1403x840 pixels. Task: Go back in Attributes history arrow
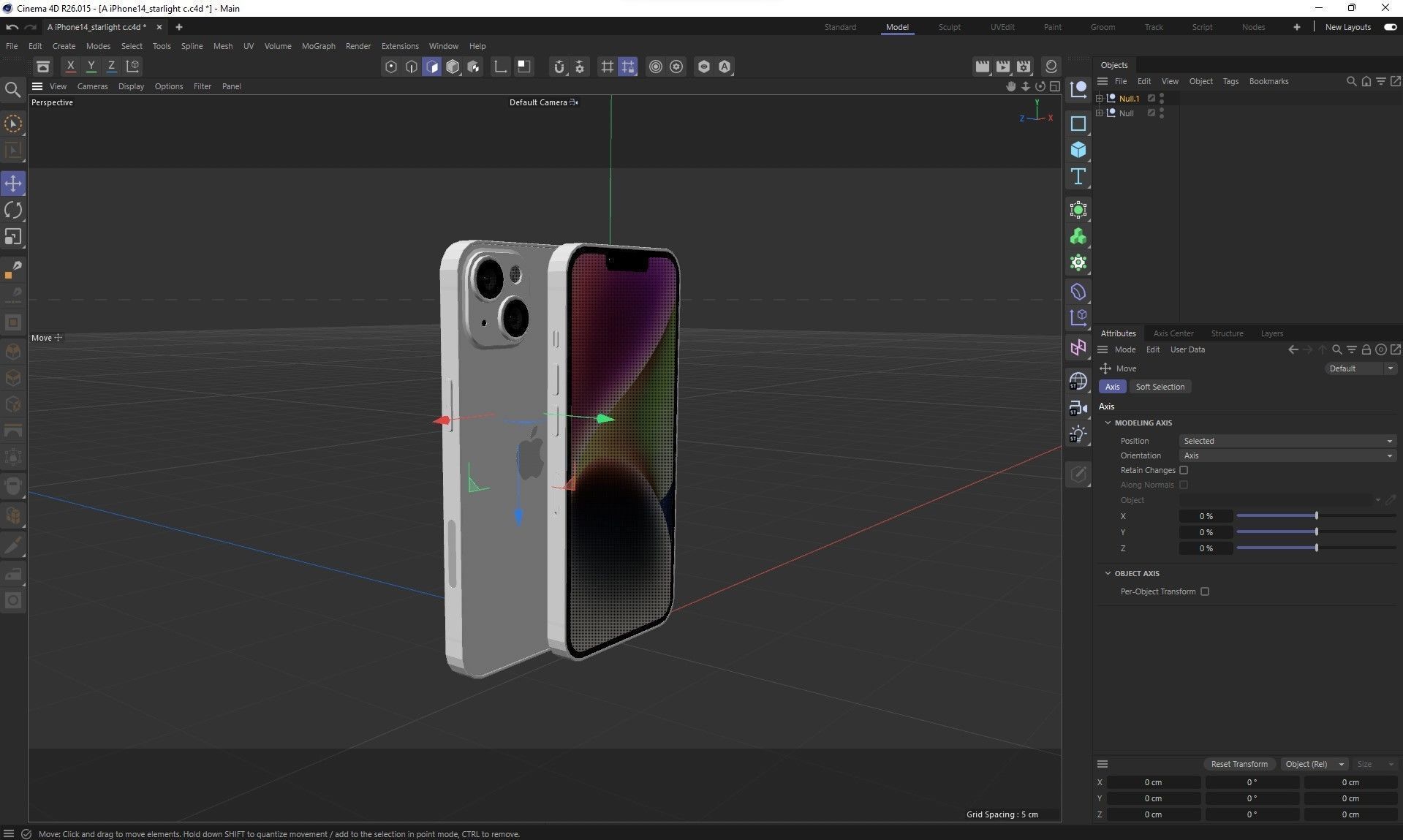pos(1293,349)
